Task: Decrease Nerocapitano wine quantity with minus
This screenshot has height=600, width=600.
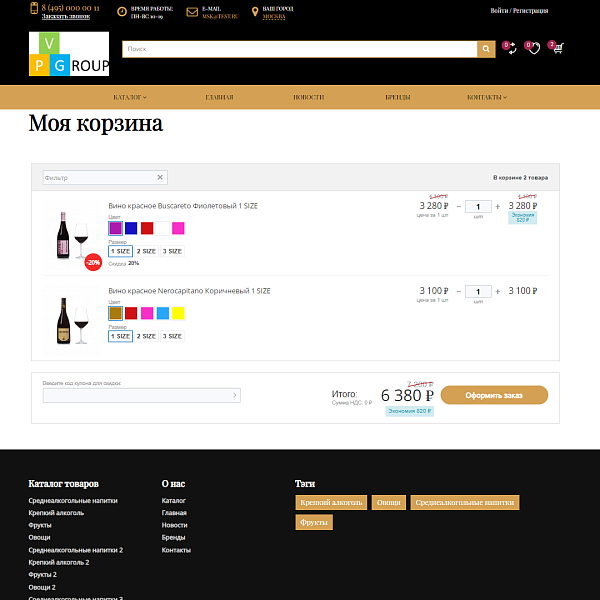Action: tap(458, 291)
